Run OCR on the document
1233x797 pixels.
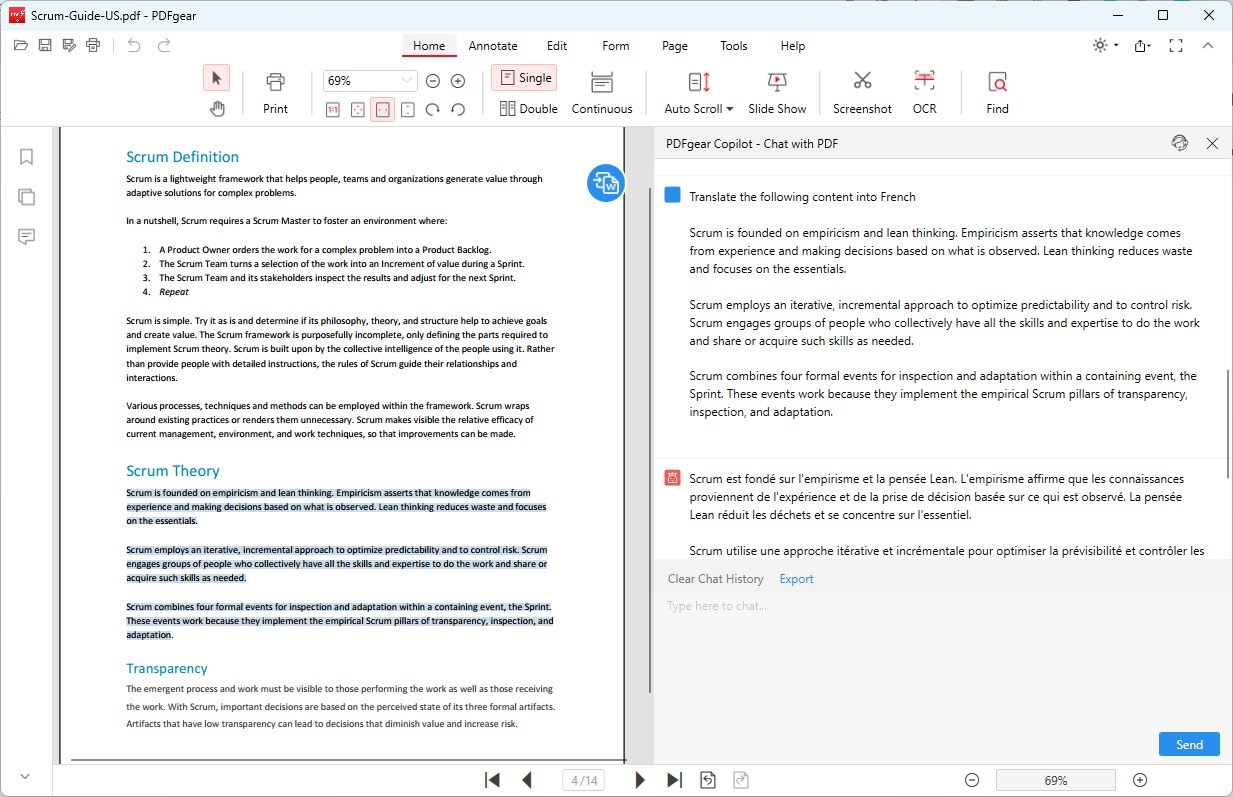923,92
